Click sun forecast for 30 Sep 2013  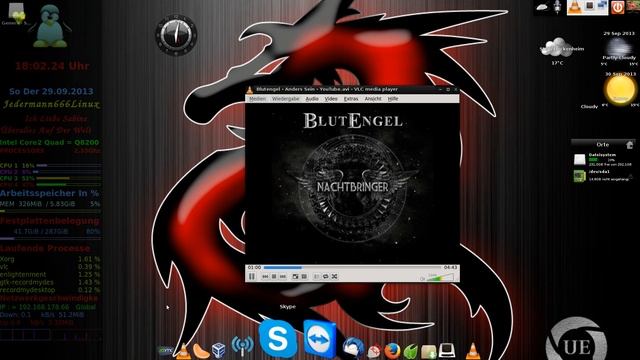click(620, 89)
